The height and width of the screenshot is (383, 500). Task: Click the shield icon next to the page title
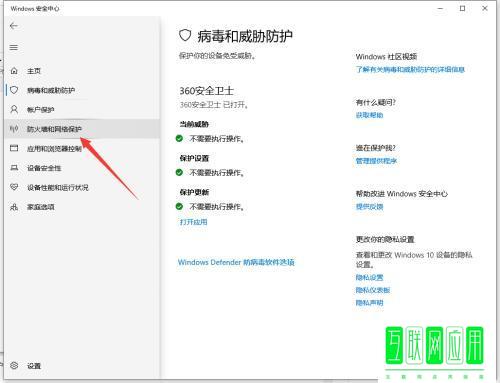[185, 35]
